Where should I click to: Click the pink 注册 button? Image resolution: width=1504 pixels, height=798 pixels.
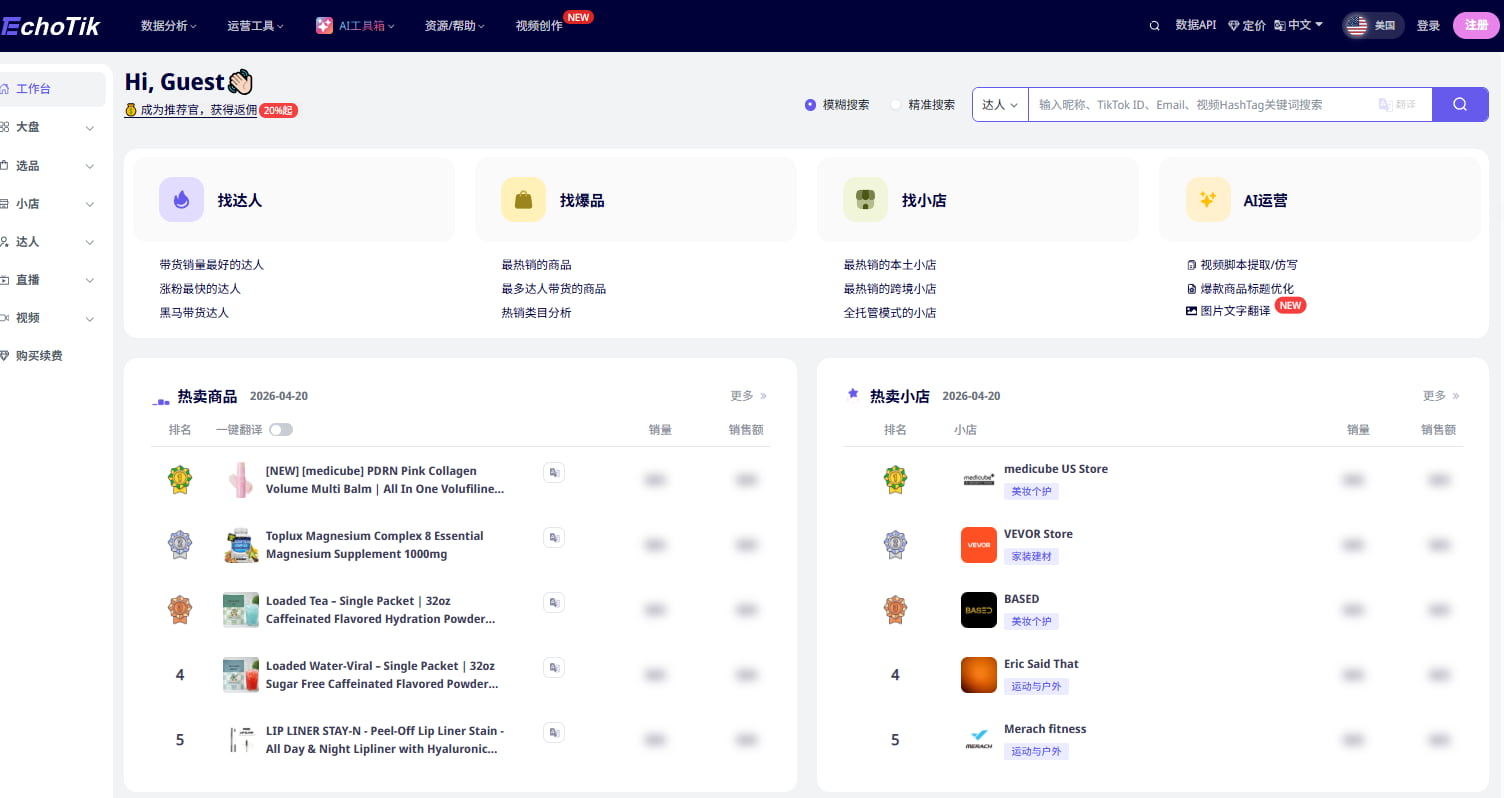1476,26
